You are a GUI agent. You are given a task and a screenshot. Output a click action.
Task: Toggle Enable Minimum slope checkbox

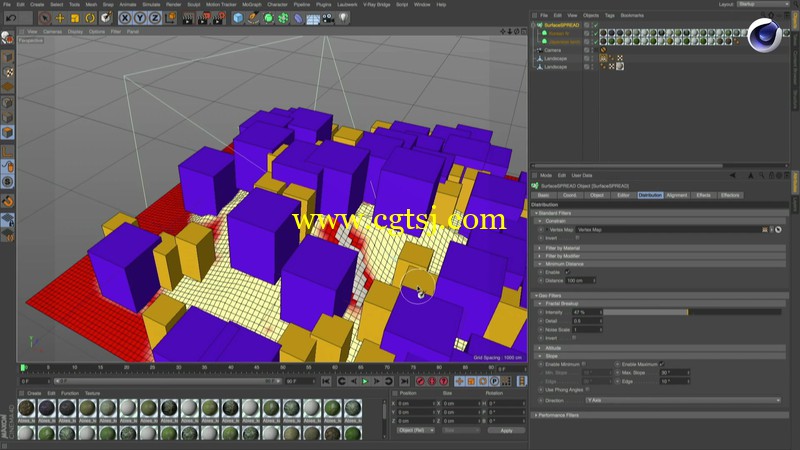tap(584, 364)
